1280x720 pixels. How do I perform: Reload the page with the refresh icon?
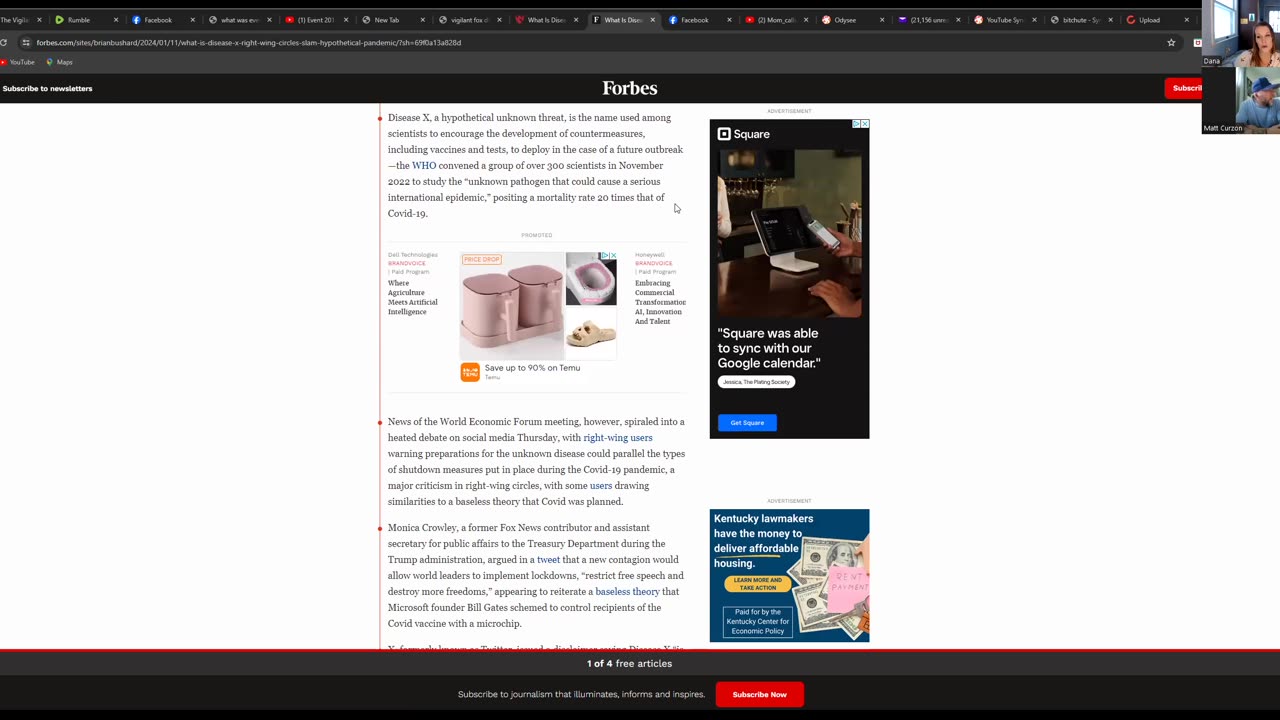click(x=4, y=43)
